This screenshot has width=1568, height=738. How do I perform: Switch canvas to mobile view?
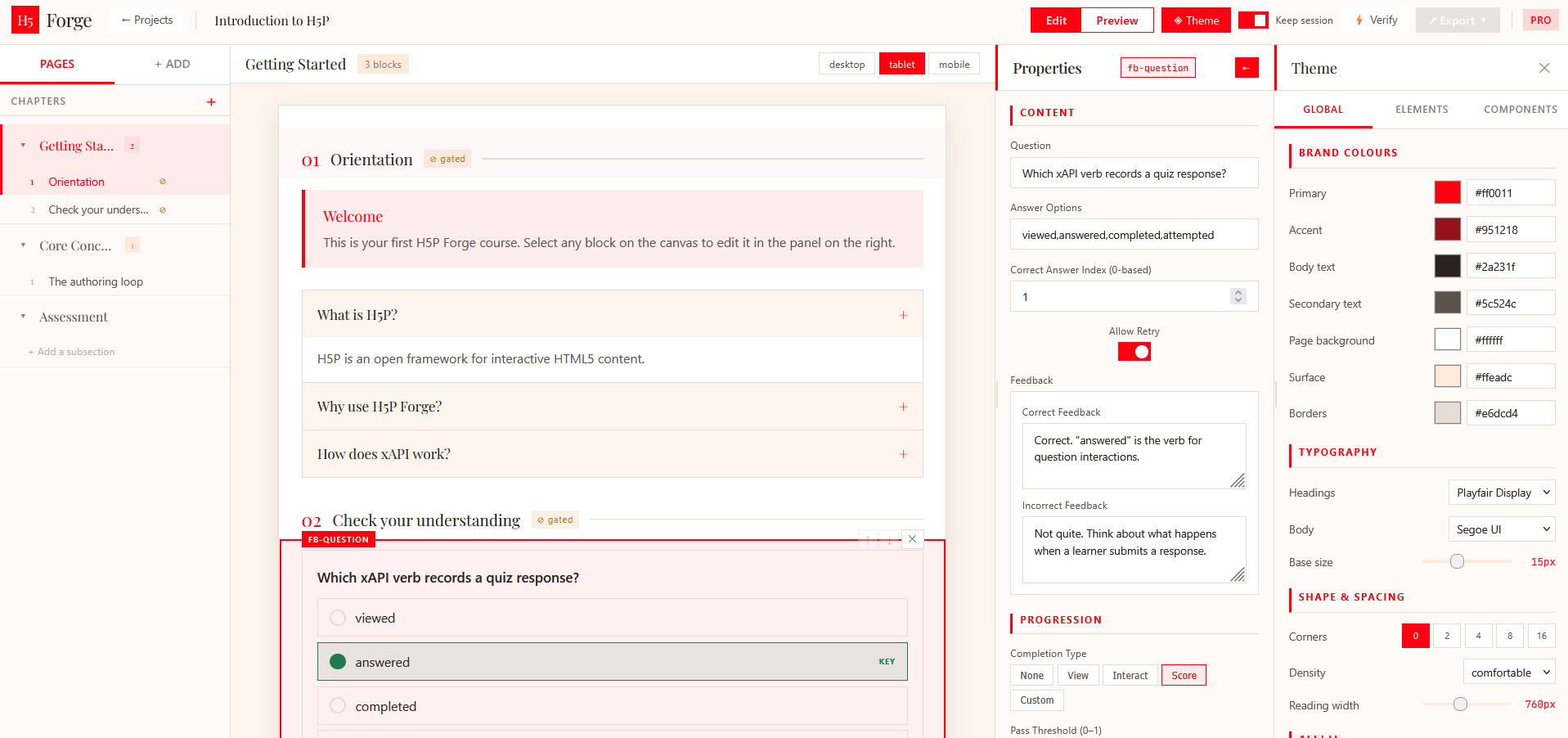click(954, 65)
